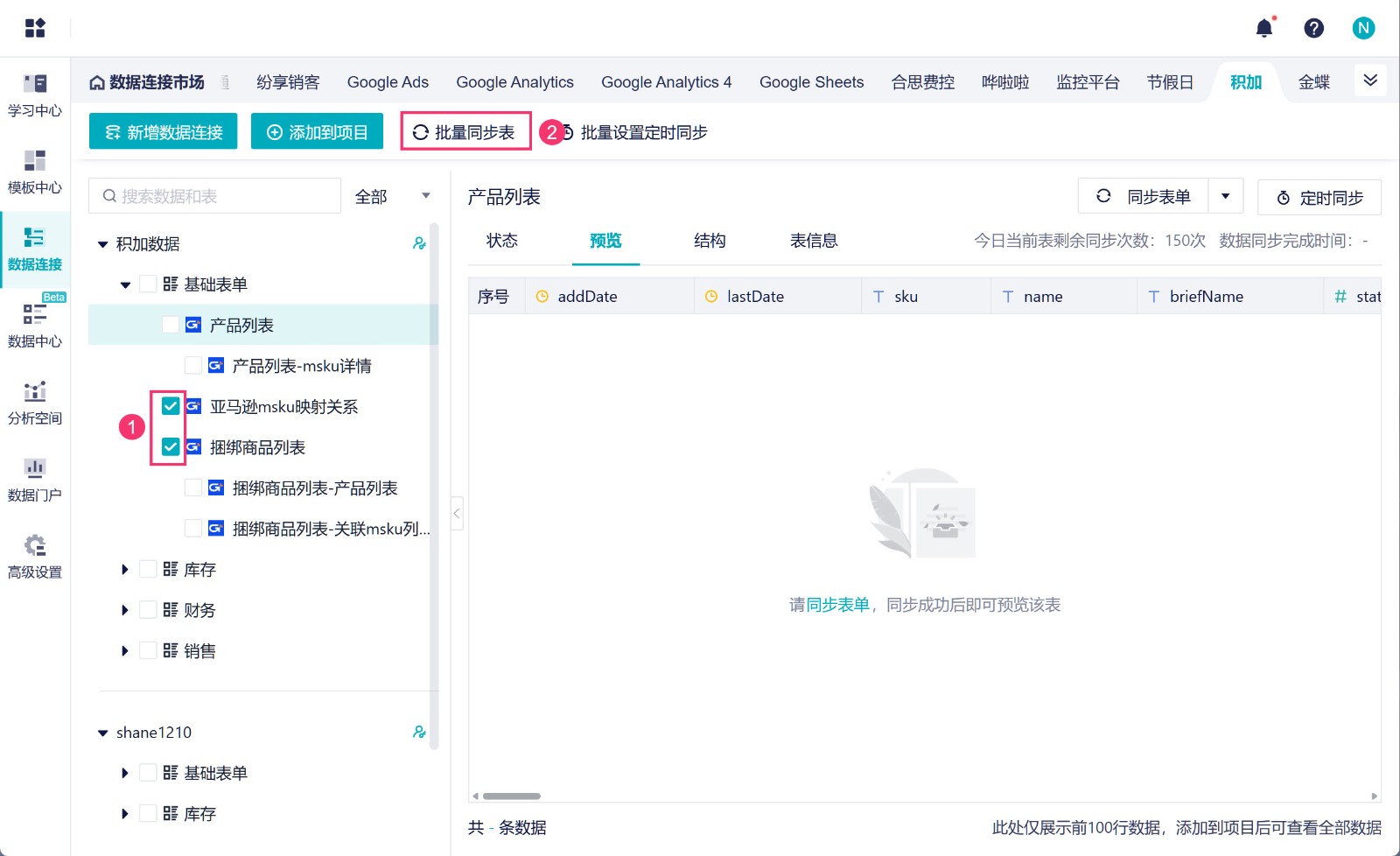1400x856 pixels.
Task: Open 高级设置 in sidebar
Action: click(35, 558)
